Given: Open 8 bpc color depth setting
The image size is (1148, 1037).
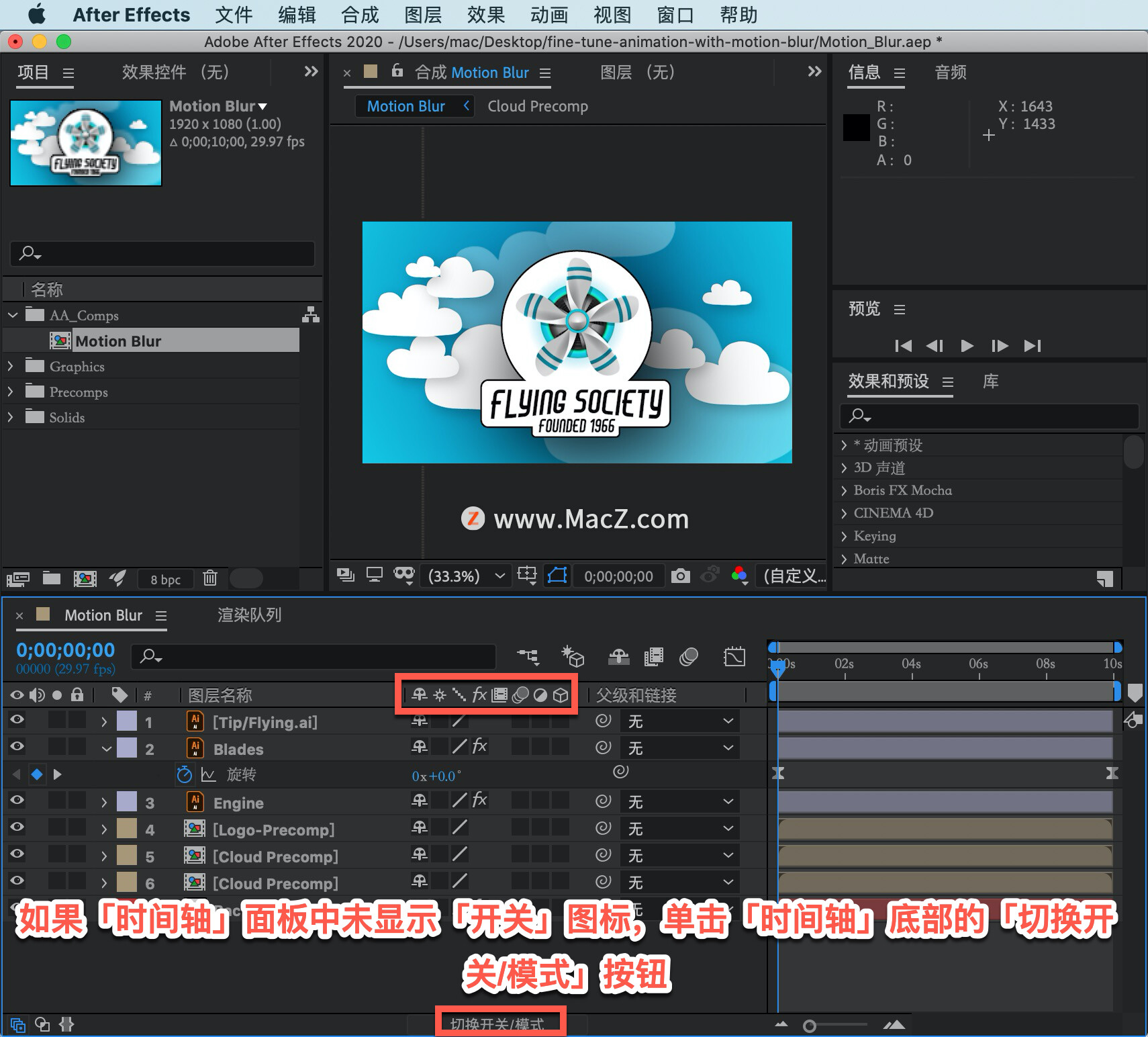Looking at the screenshot, I should (x=165, y=579).
